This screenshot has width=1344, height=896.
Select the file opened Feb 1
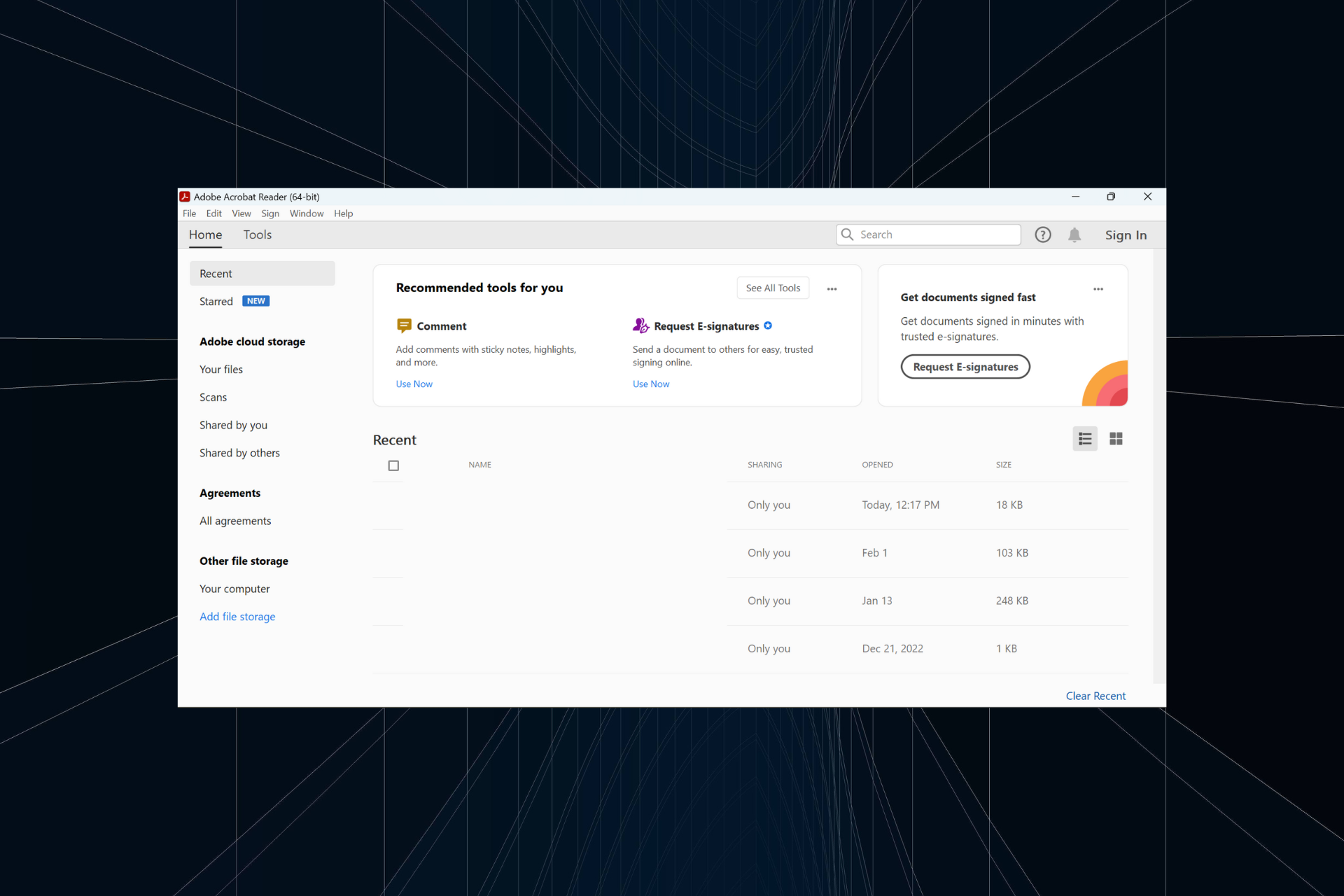[x=750, y=553]
